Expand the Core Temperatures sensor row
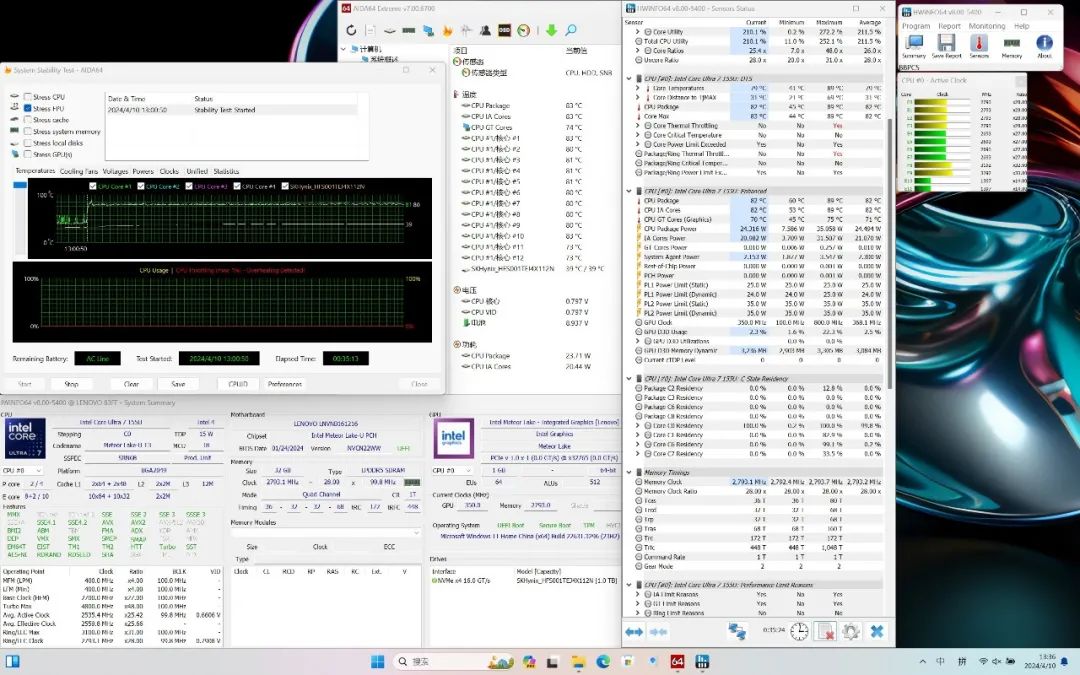 [x=638, y=88]
